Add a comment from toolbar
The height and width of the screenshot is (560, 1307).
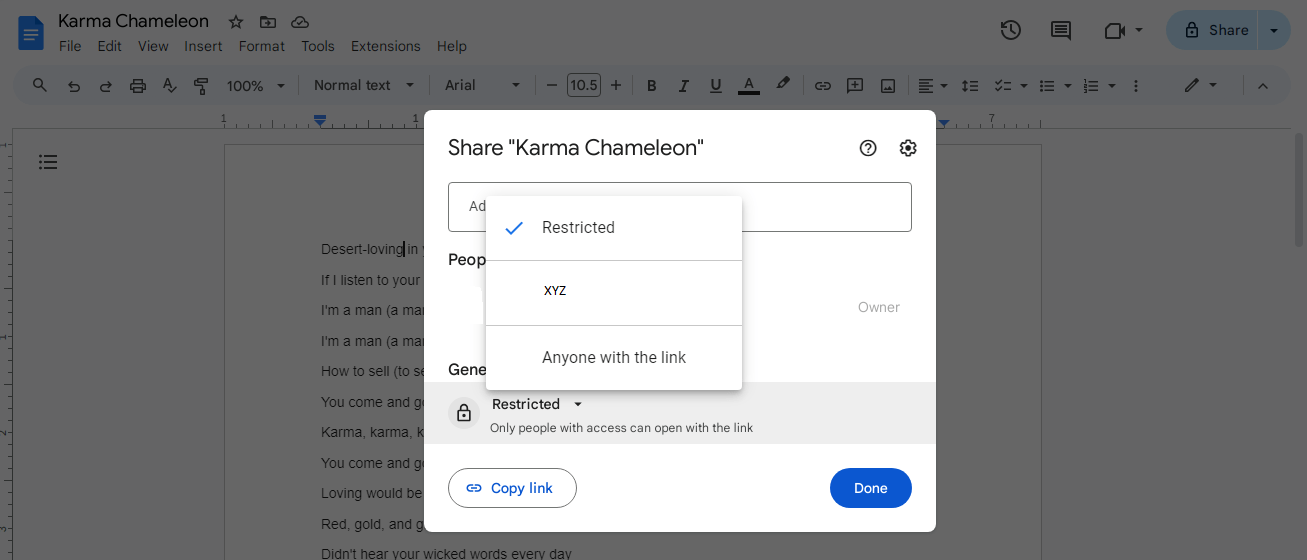tap(855, 86)
